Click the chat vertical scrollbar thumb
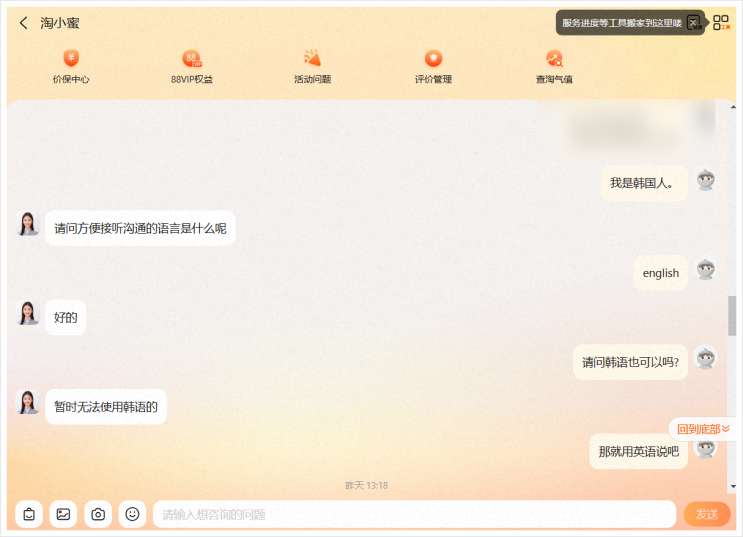Viewport: 743px width, 537px height. pos(733,316)
